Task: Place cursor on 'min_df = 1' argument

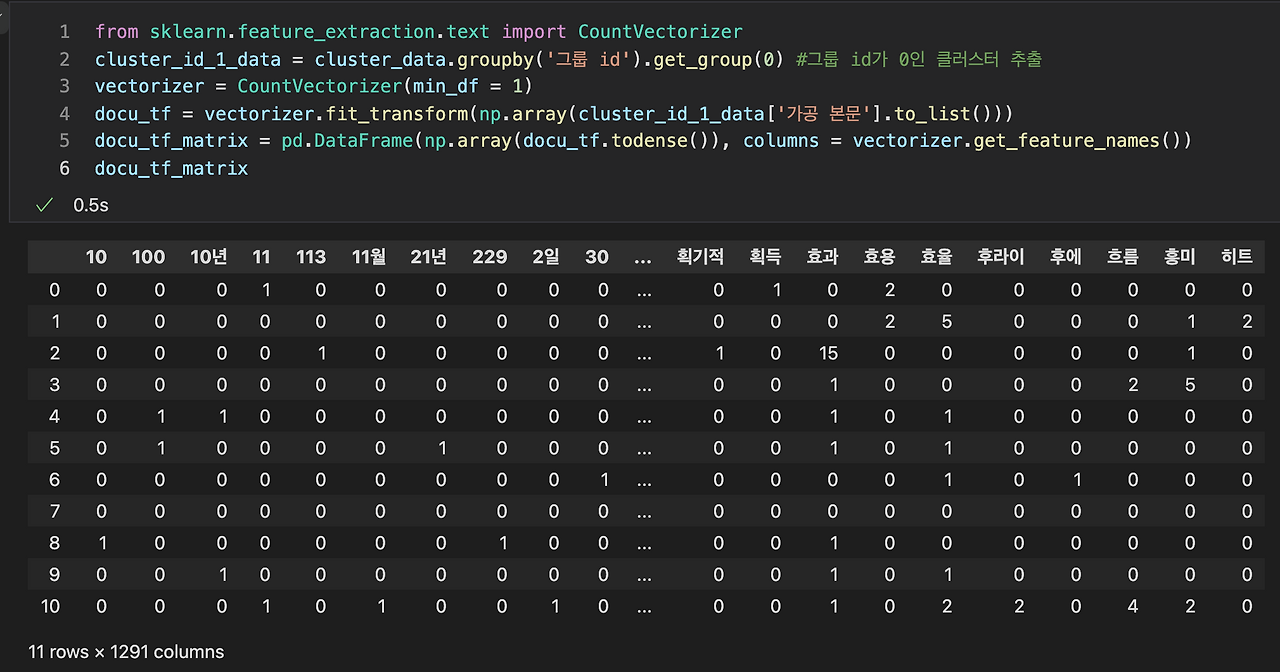Action: [467, 86]
